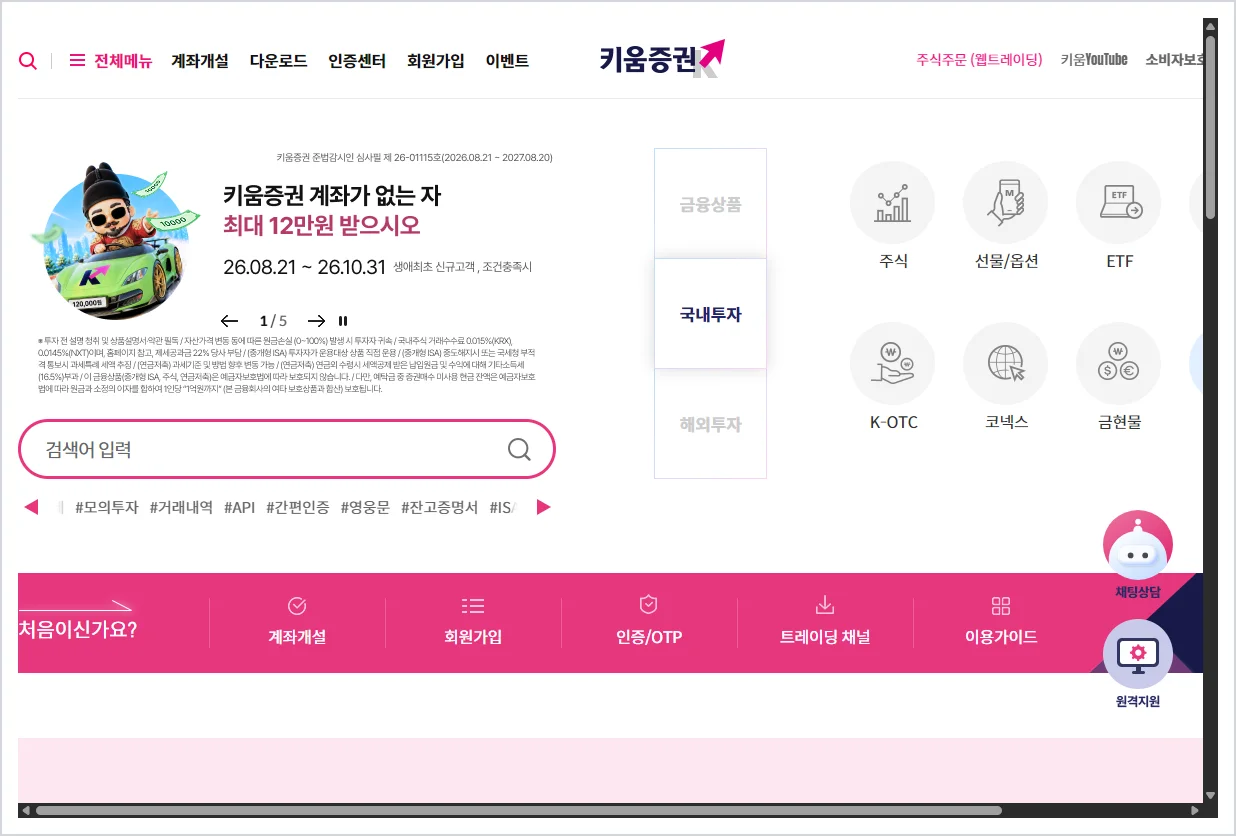Select the #영웅문 hashtag
This screenshot has height=836, width=1236.
pyautogui.click(x=365, y=507)
